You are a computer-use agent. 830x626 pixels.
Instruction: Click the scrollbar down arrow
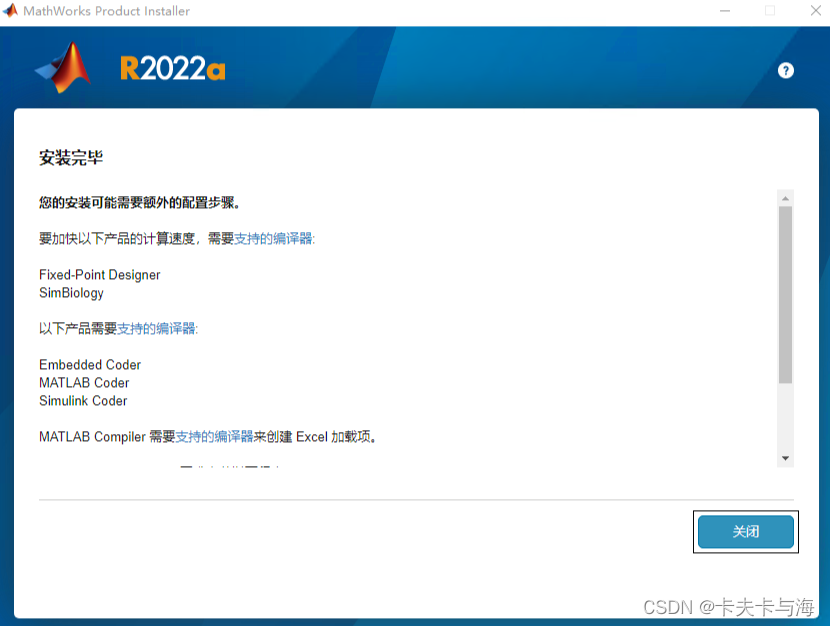786,458
